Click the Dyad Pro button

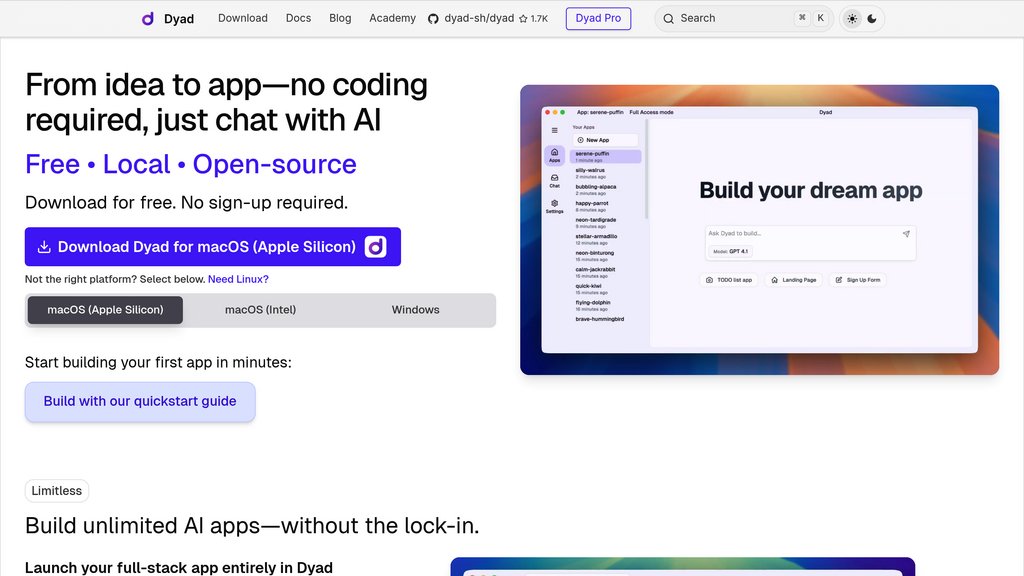598,18
